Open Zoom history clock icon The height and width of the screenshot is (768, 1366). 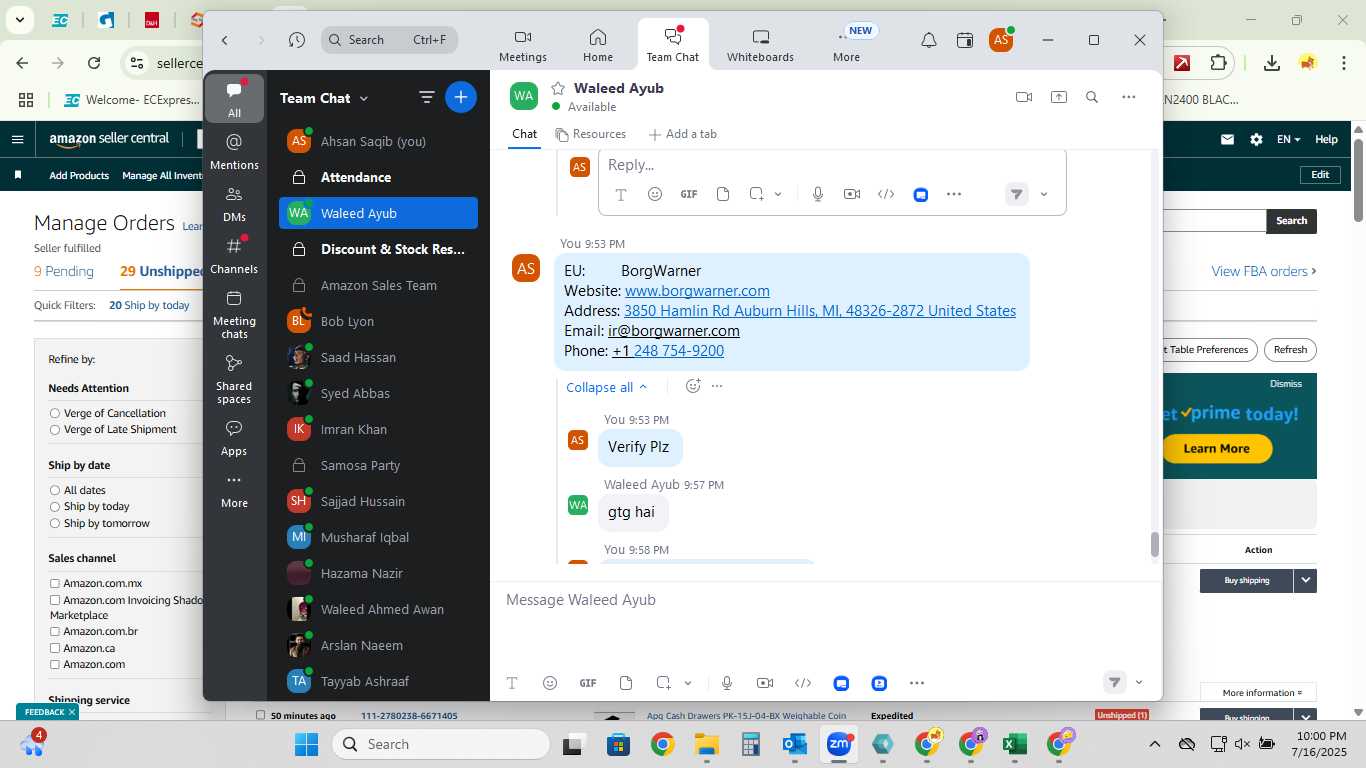(x=297, y=40)
